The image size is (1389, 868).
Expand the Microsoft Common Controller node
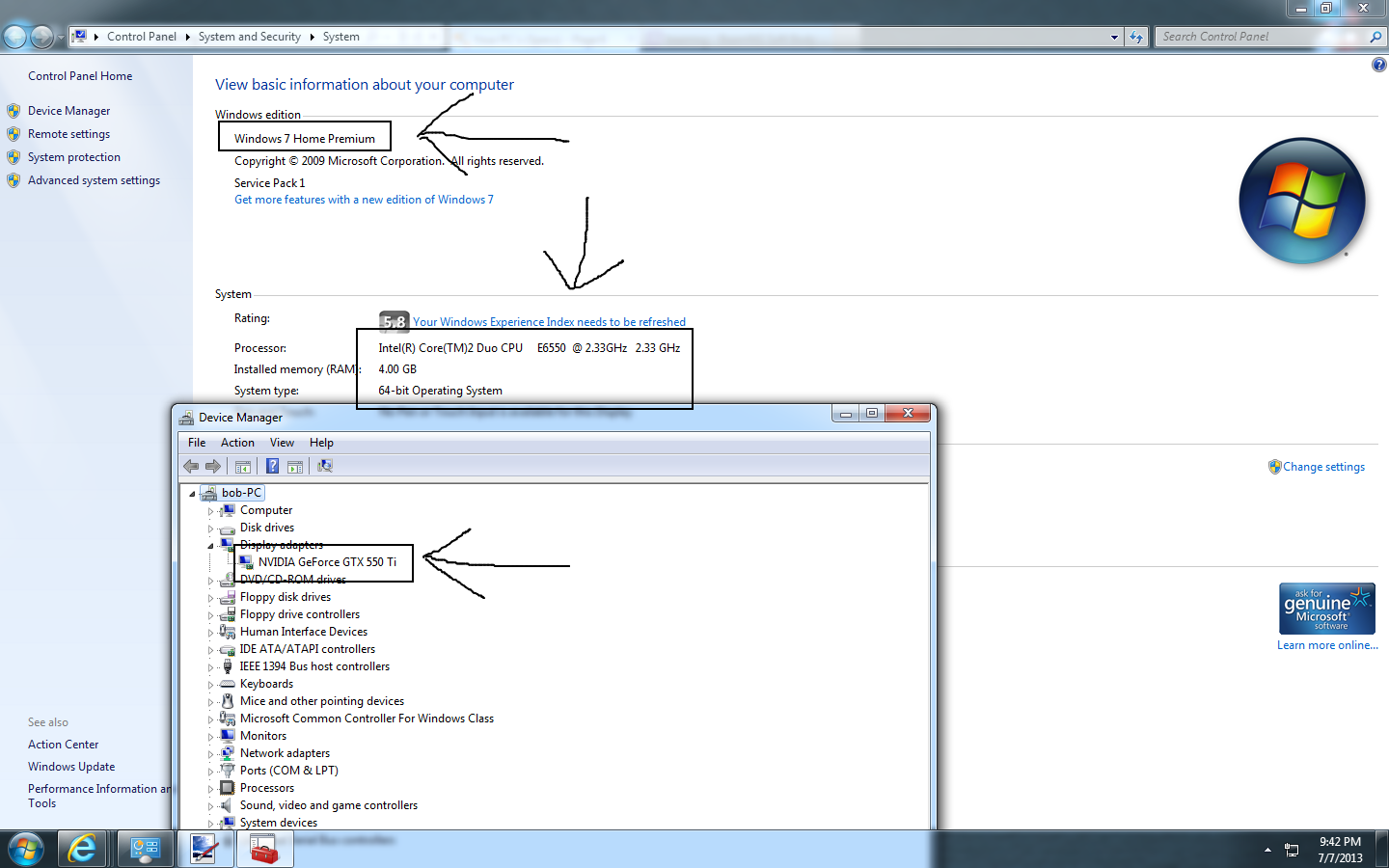point(210,719)
